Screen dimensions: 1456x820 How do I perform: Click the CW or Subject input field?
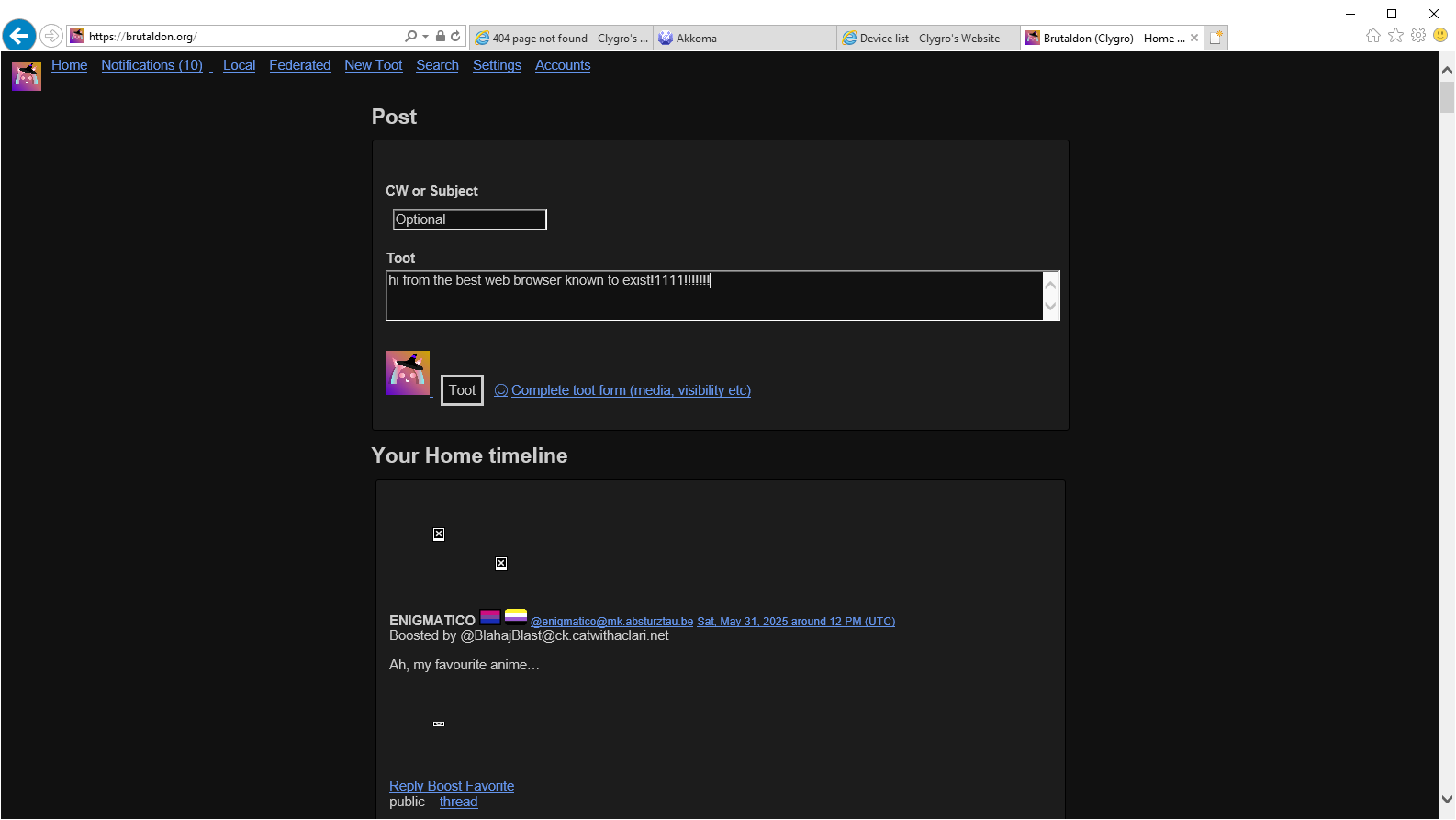pos(469,219)
